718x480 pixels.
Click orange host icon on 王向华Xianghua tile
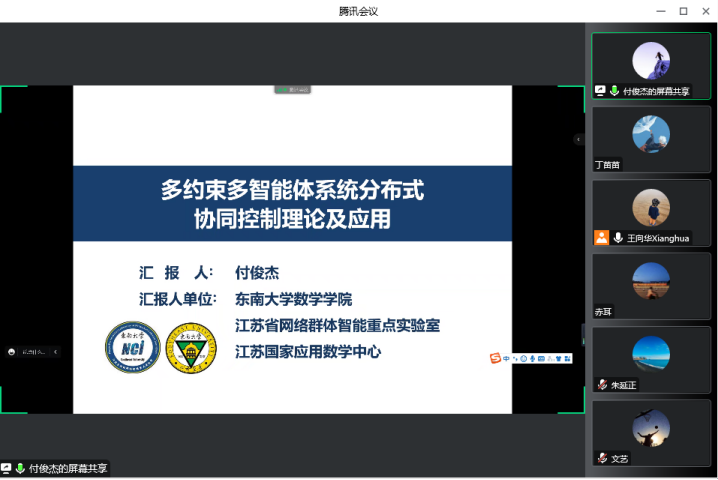click(x=602, y=238)
